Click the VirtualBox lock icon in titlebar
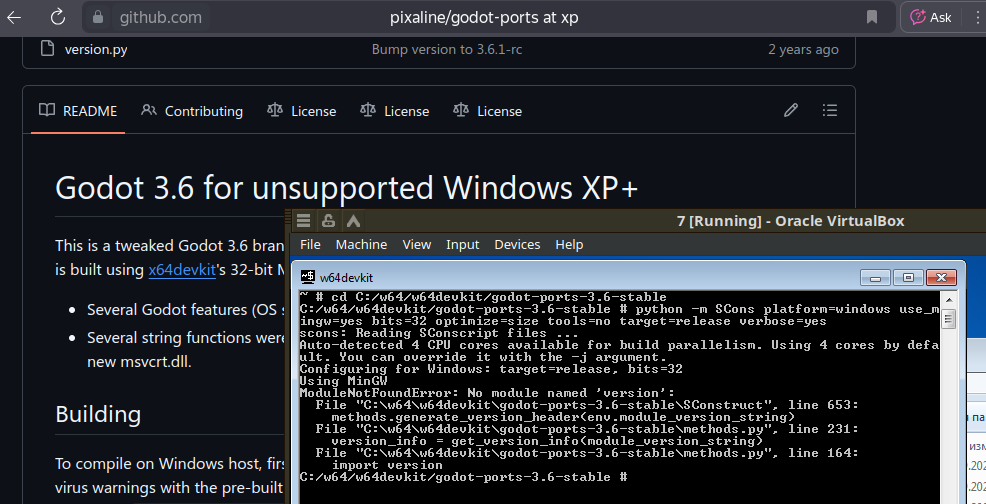The width and height of the screenshot is (986, 504). (x=328, y=221)
